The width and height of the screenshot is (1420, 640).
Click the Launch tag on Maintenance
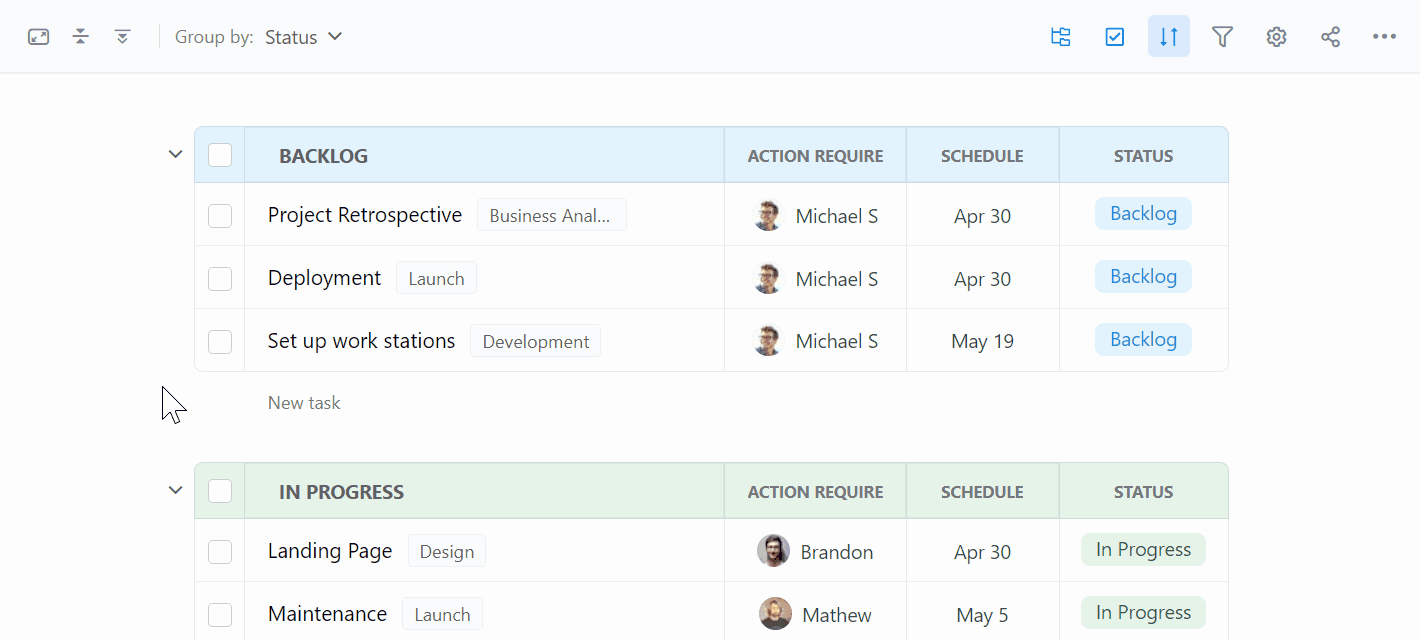click(x=442, y=614)
